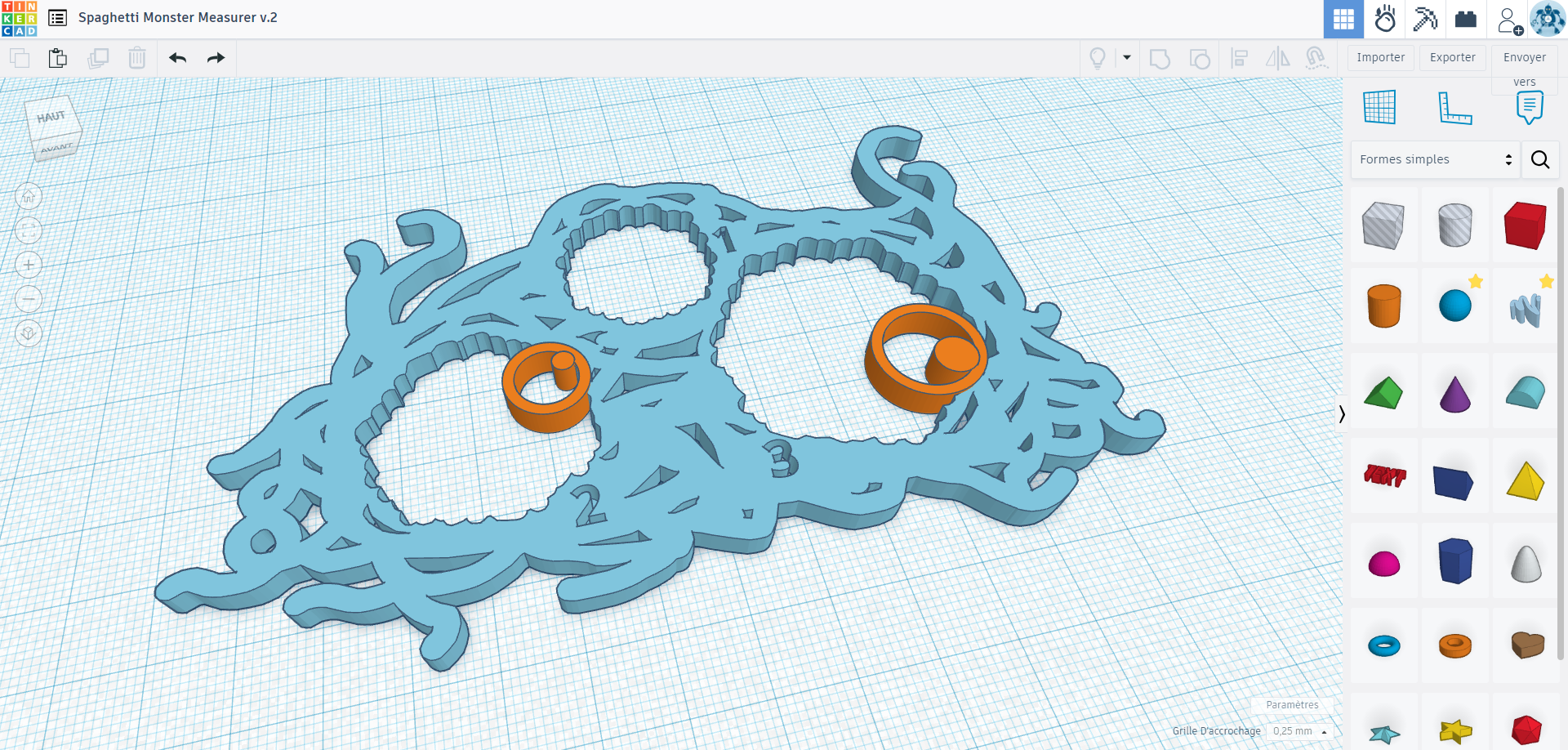This screenshot has height=750, width=1568.
Task: Open the snap grid 0,25 mm dropdown
Action: pyautogui.click(x=1300, y=731)
